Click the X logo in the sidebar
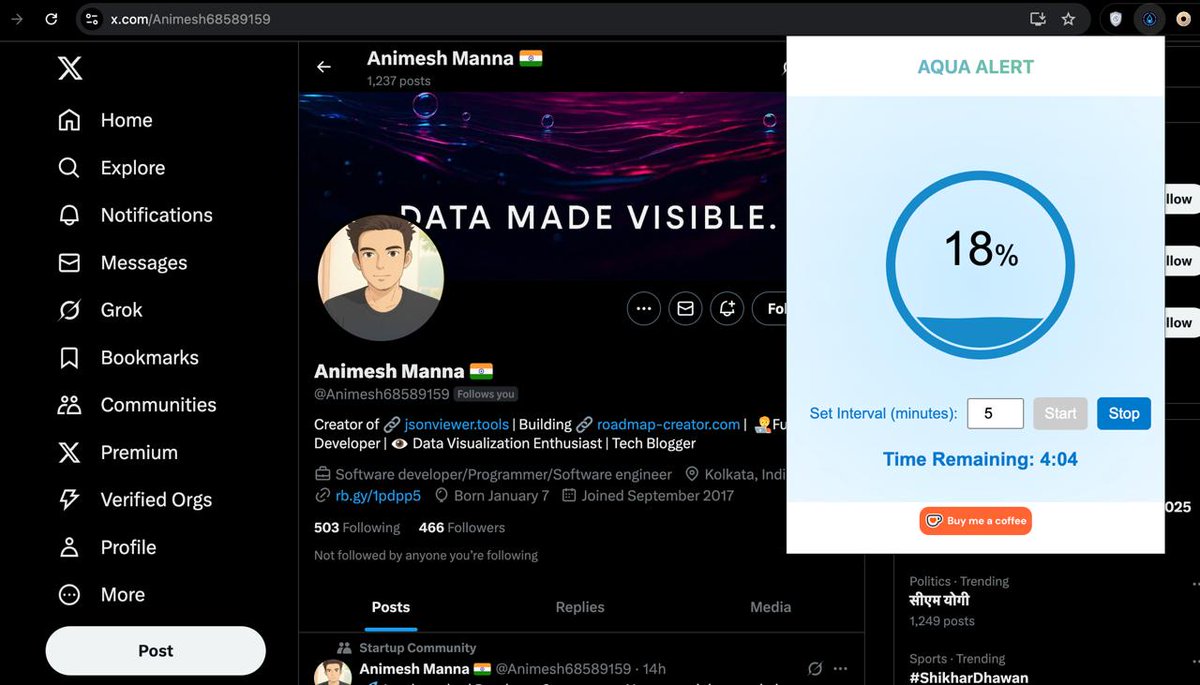The height and width of the screenshot is (685, 1200). click(x=69, y=68)
